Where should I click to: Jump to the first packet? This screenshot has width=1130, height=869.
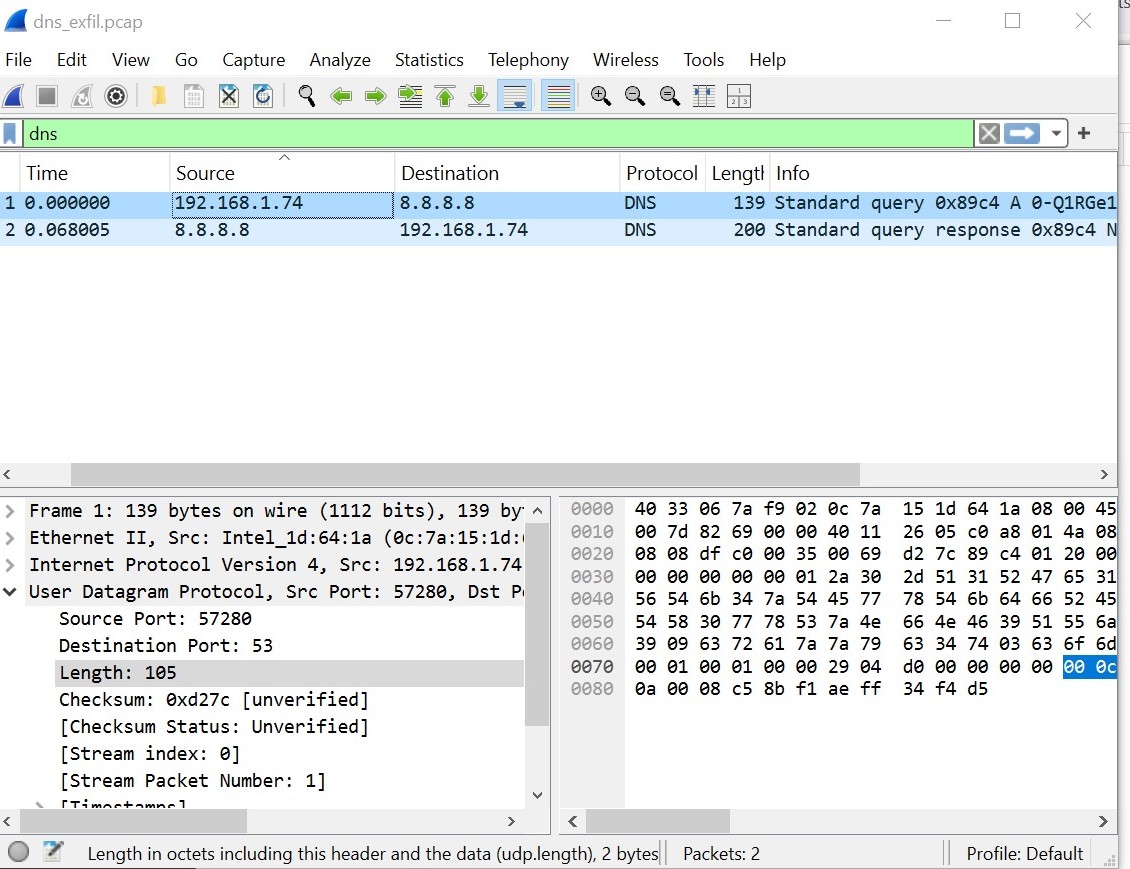pyautogui.click(x=445, y=96)
